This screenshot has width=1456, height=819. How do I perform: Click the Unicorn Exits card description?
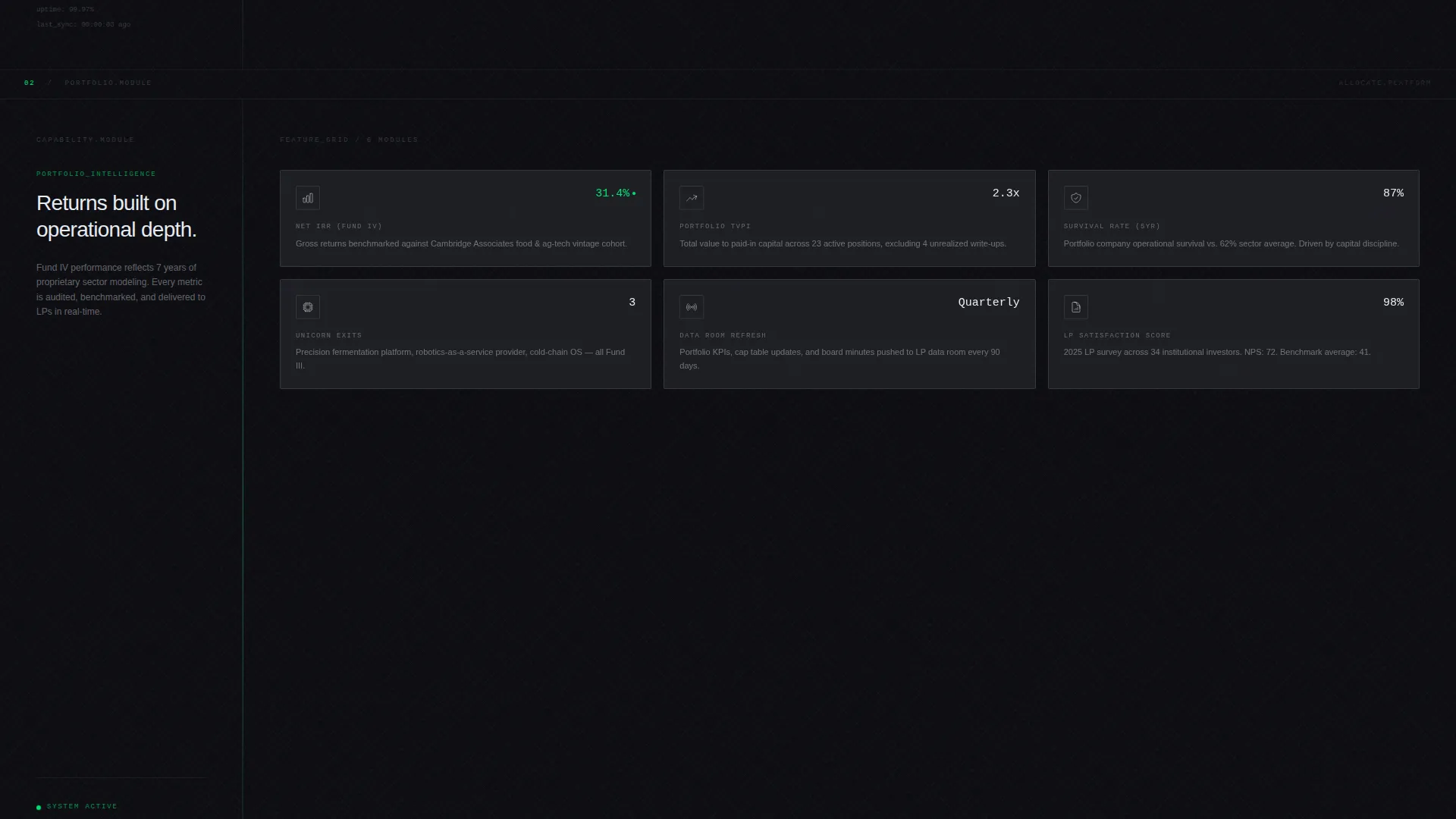click(460, 359)
